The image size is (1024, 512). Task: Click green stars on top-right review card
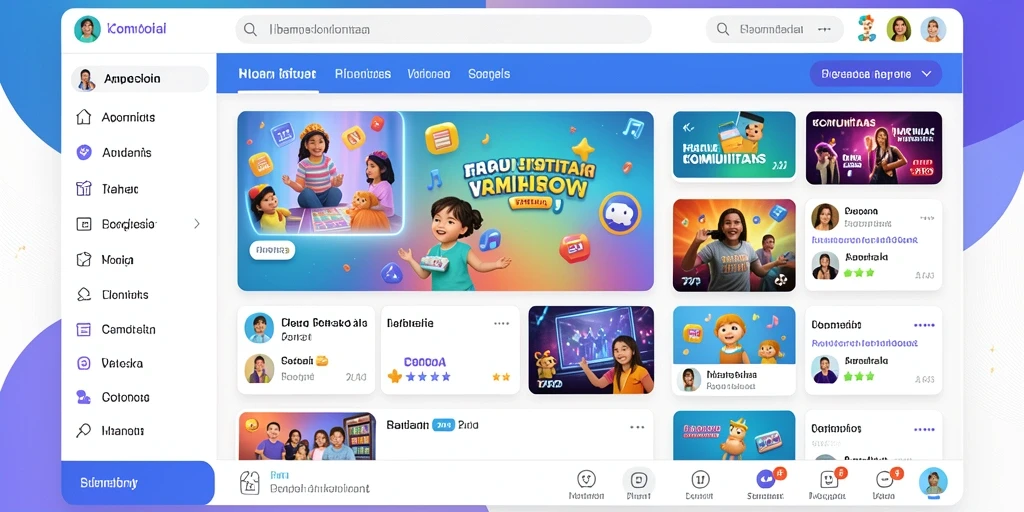(859, 272)
